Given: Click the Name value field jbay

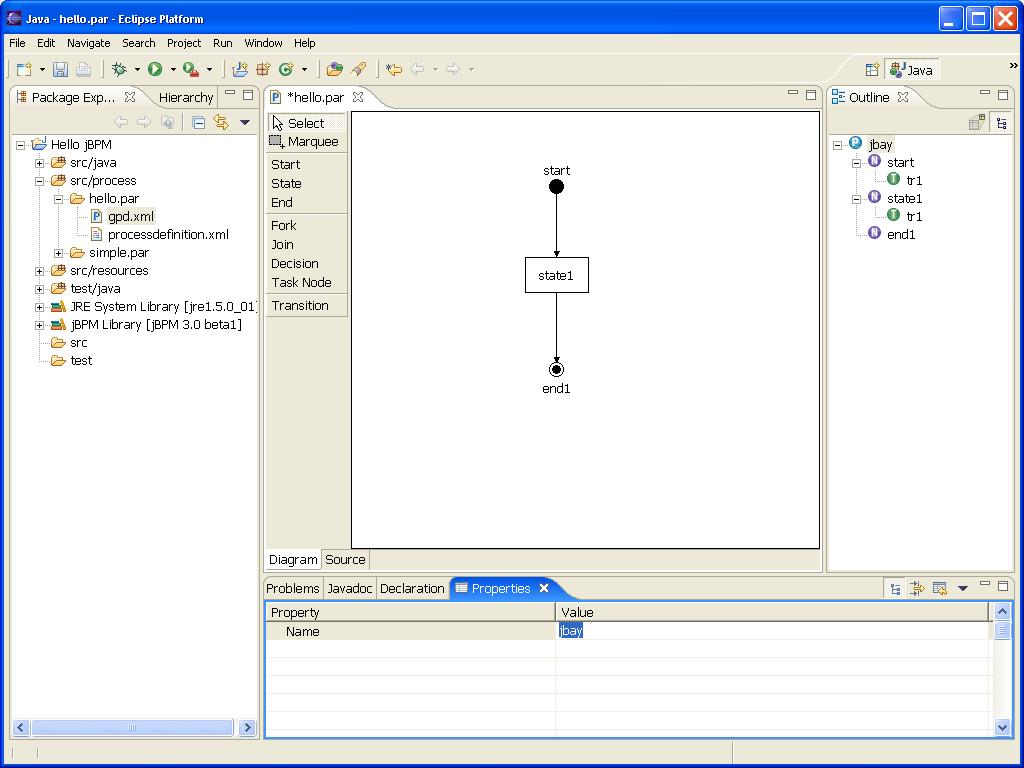Looking at the screenshot, I should pos(773,631).
